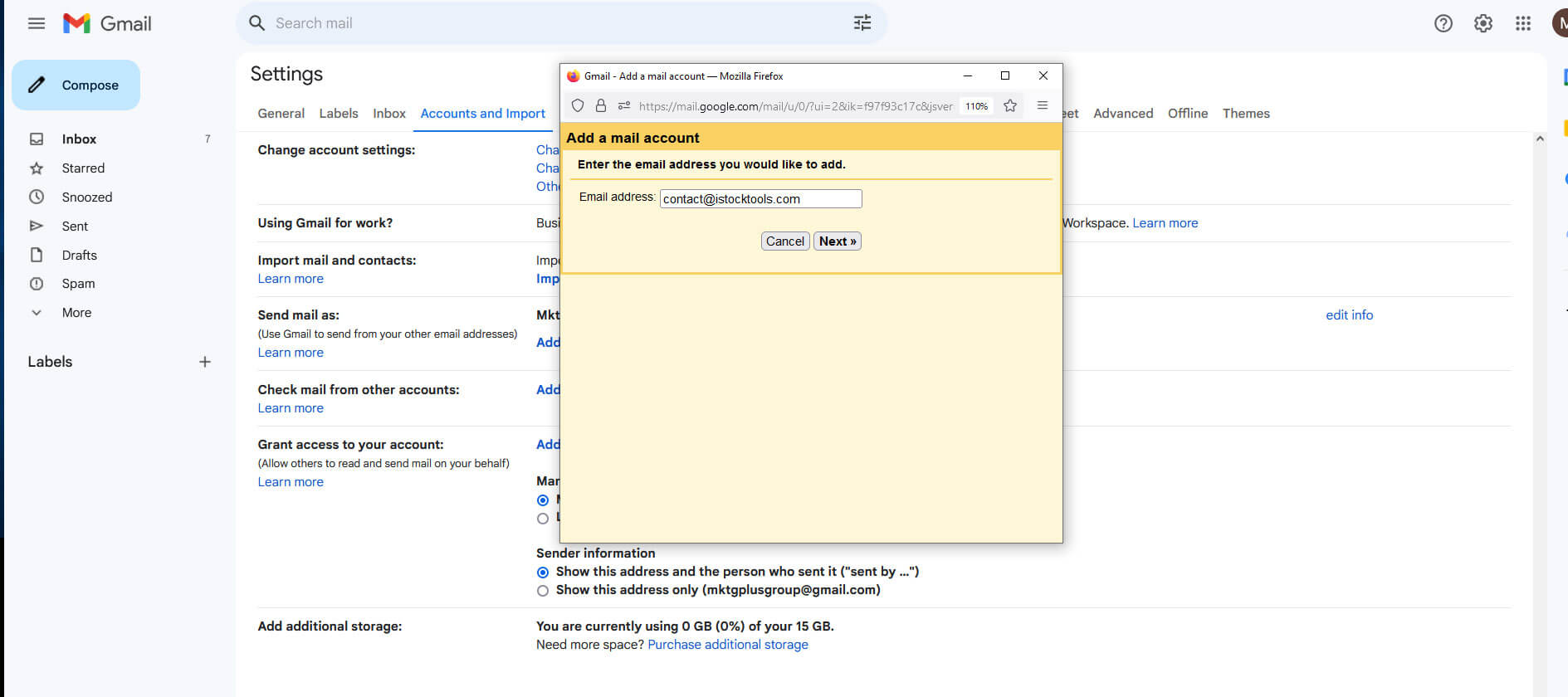Screen dimensions: 1568x697
Task: Click the Compose pencil button
Action: [76, 85]
